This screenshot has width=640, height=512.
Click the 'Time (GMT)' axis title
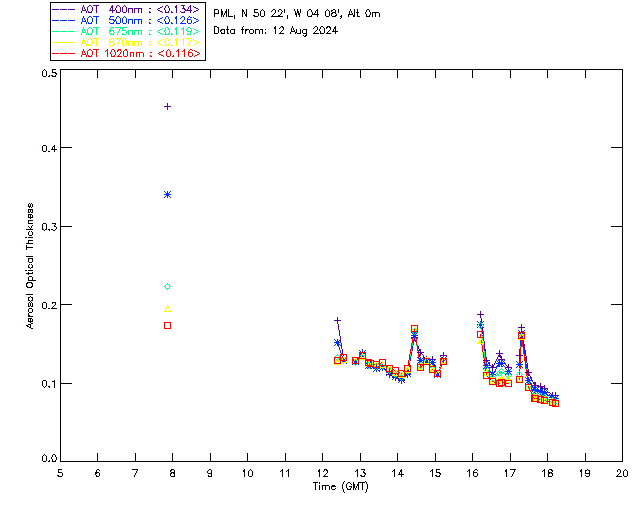[340, 487]
